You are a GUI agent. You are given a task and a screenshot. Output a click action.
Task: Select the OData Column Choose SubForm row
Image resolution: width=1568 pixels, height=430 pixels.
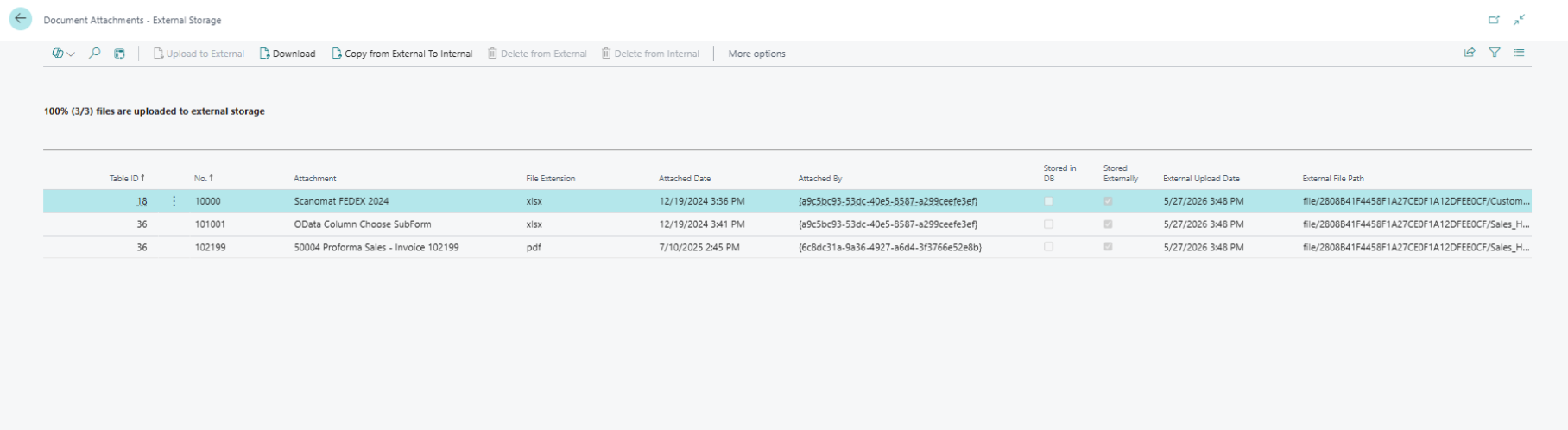tap(787, 224)
